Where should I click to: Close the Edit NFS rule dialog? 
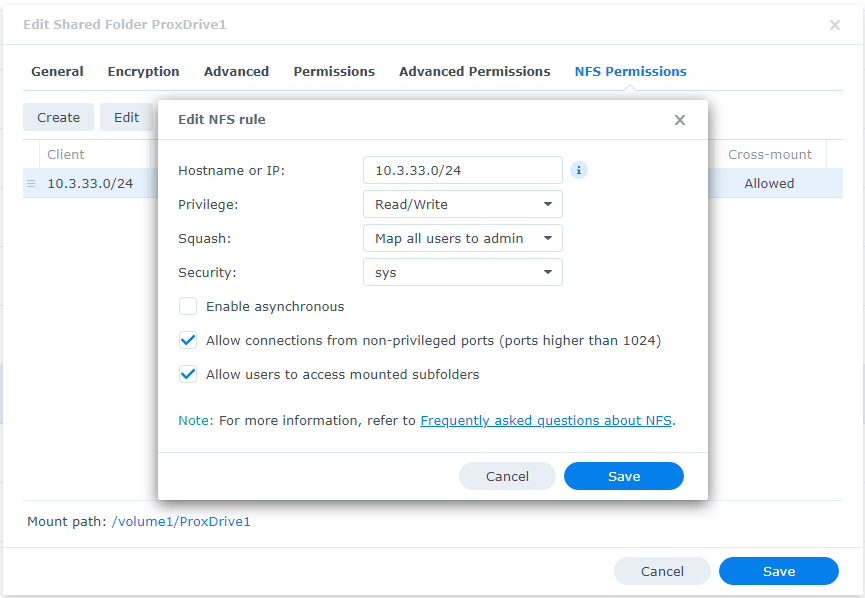pos(680,120)
